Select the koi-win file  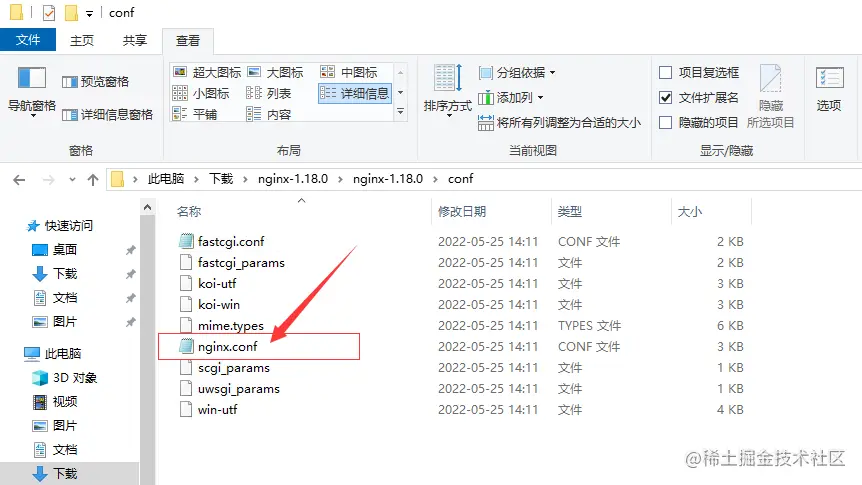click(x=219, y=305)
